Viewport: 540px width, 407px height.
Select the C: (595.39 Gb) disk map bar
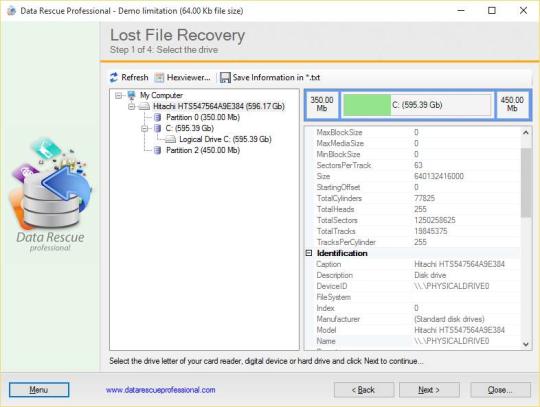click(x=417, y=105)
